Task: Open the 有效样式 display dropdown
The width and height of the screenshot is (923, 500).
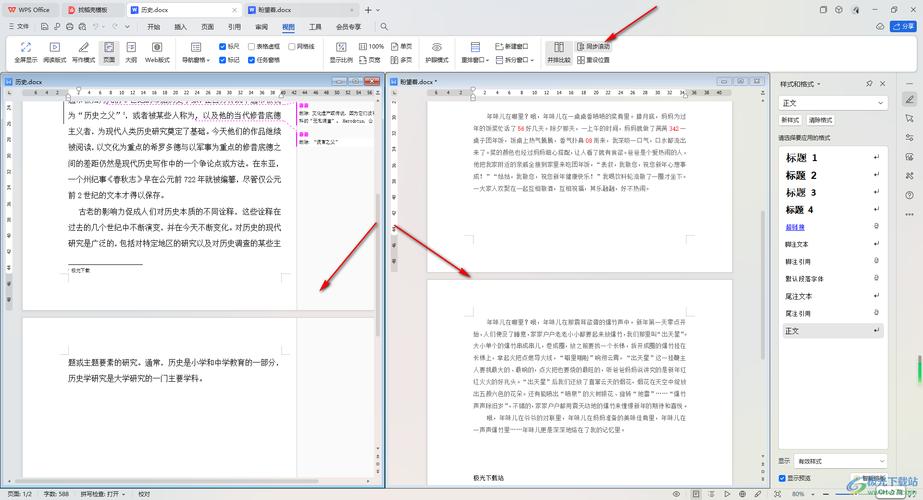Action: click(840, 461)
